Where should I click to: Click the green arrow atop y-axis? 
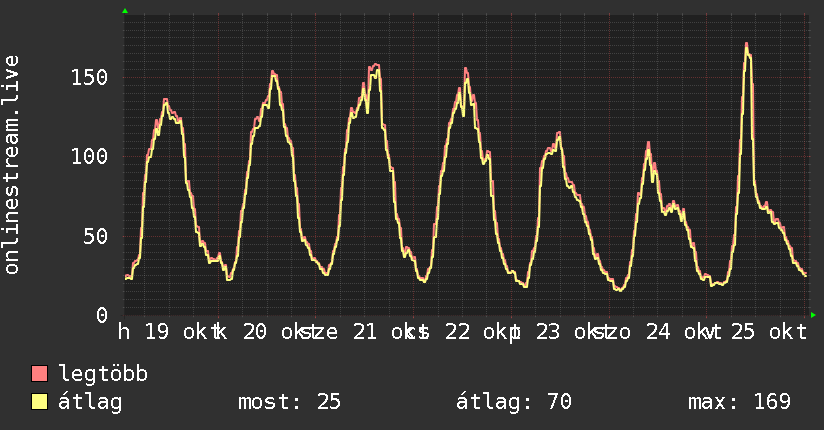pos(125,11)
